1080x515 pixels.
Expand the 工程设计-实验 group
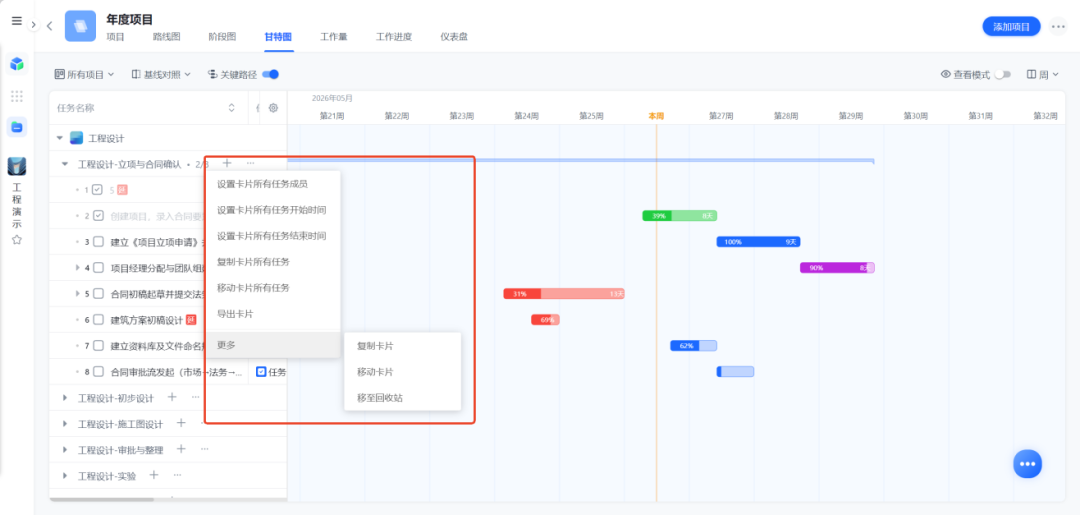[x=65, y=476]
